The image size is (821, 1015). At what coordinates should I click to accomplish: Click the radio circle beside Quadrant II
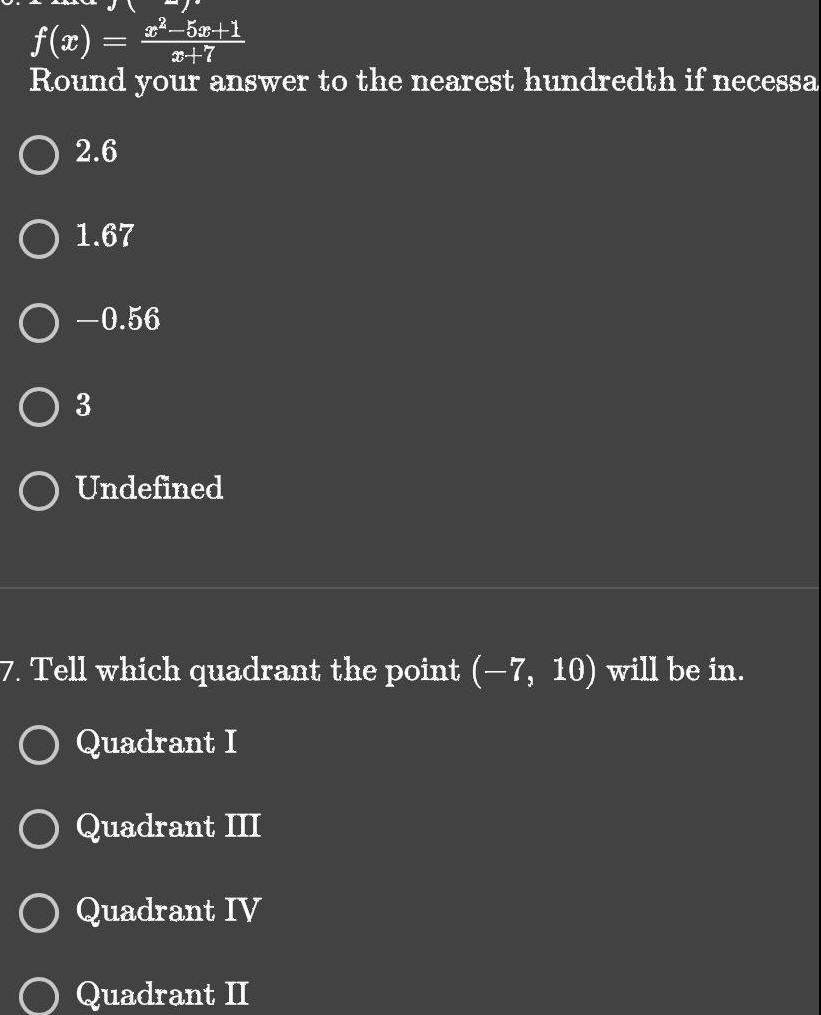[40, 994]
